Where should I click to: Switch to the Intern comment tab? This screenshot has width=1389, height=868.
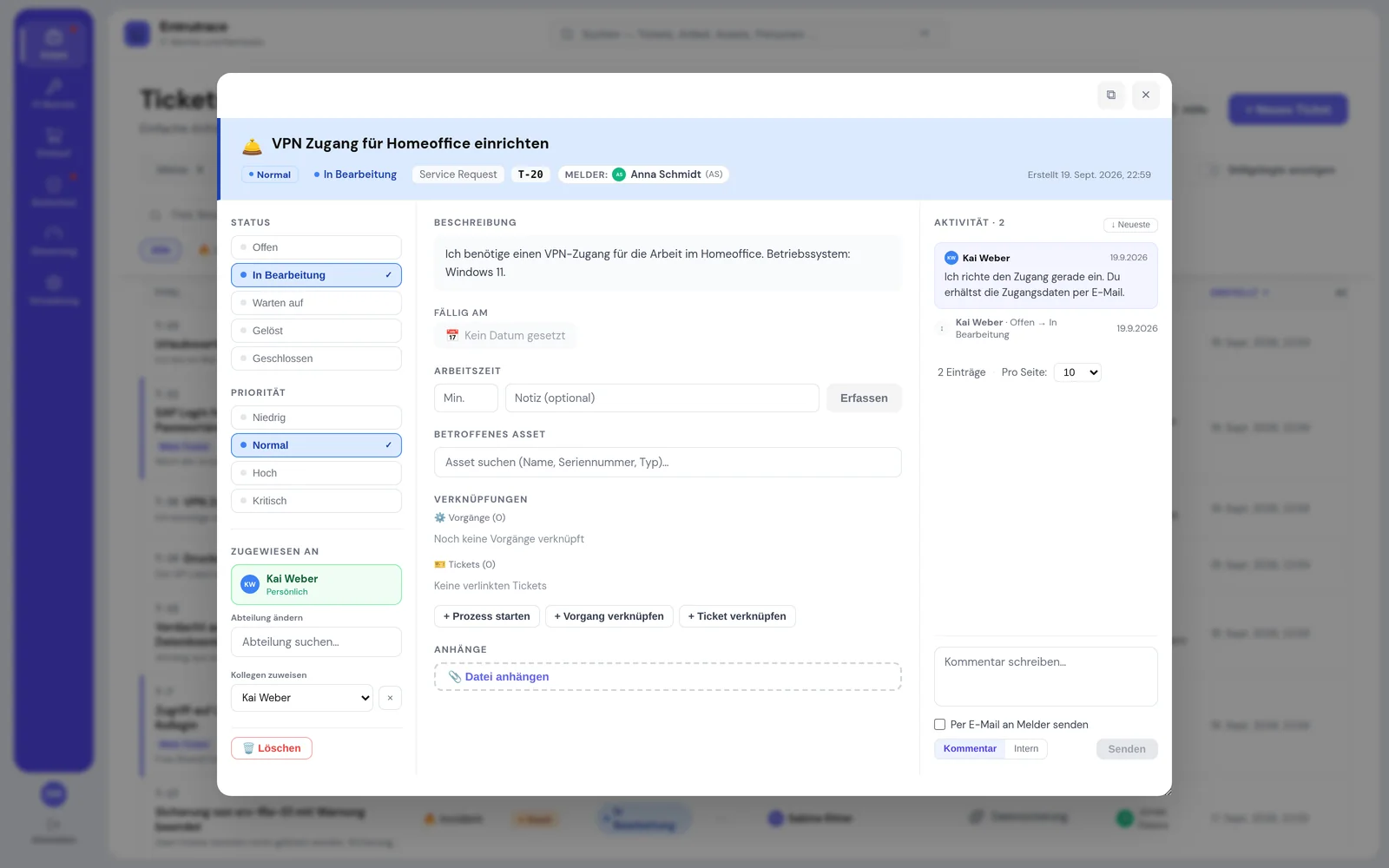1026,749
